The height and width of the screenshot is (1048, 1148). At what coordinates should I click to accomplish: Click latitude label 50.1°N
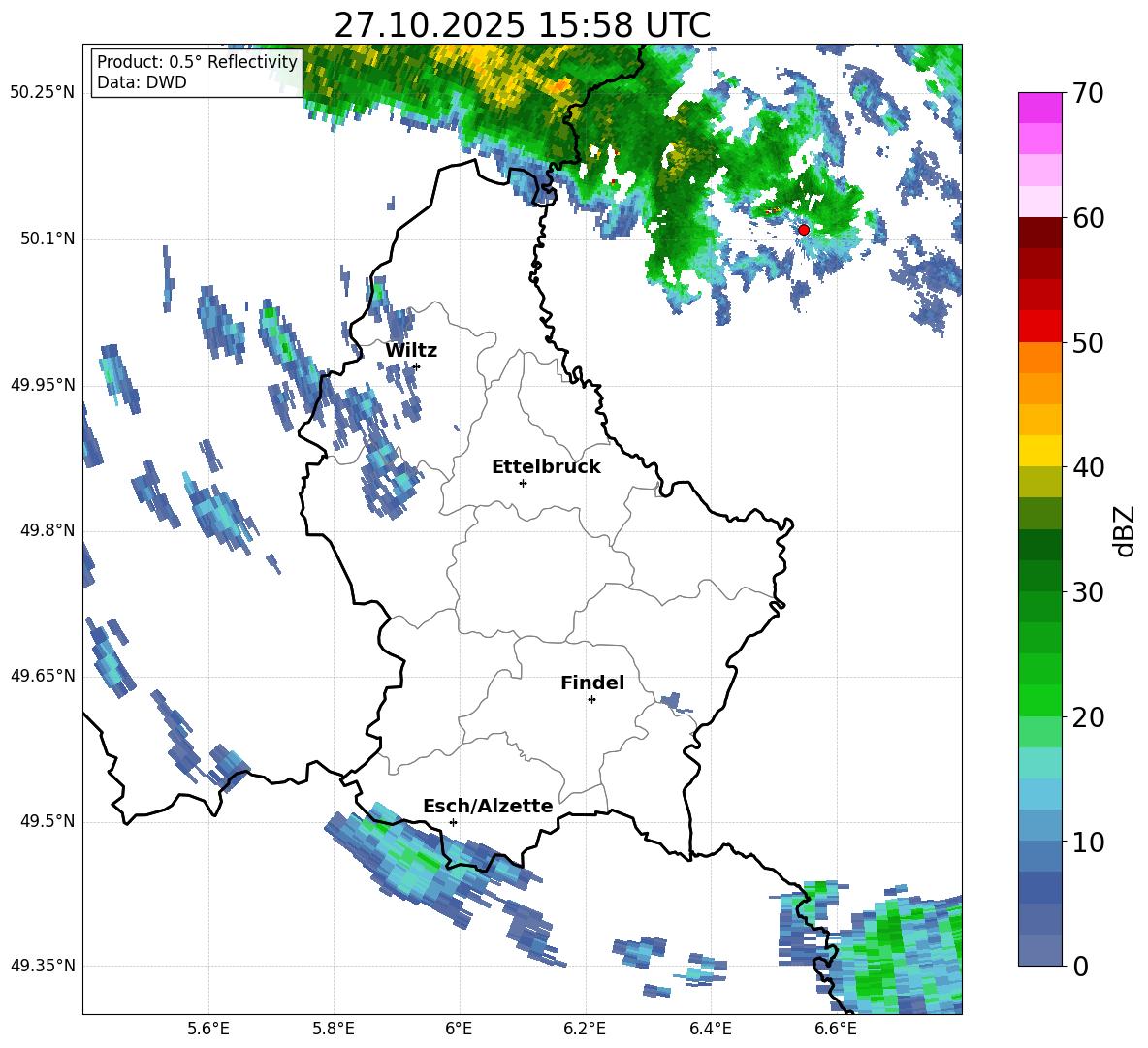tap(48, 238)
